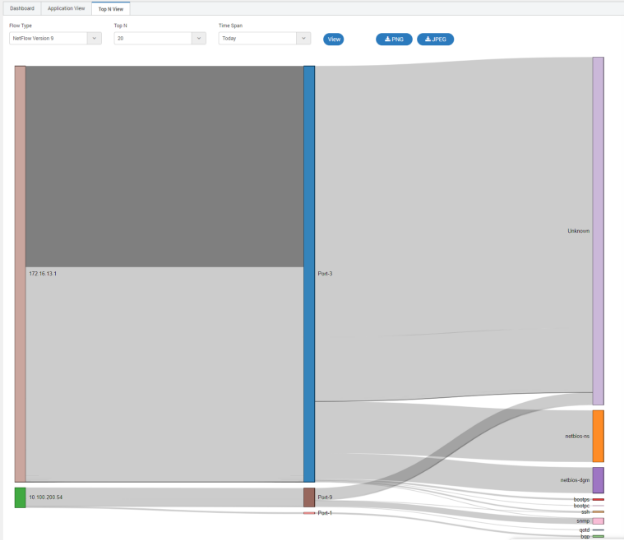Screen dimensions: 624x541
Task: Click the green bgp node
Action: 598,537
